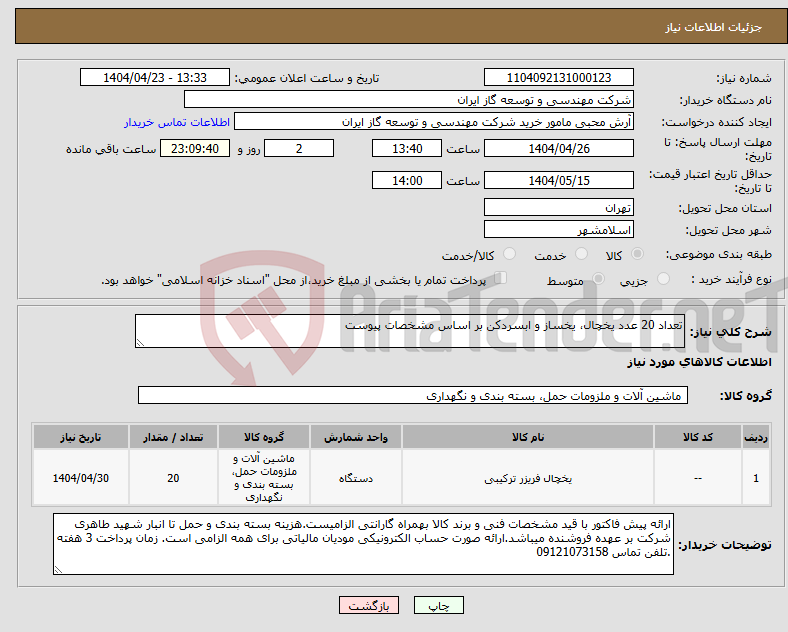This screenshot has height=632, width=788.
Task: Click the deadline time field 13:40
Action: (x=407, y=148)
